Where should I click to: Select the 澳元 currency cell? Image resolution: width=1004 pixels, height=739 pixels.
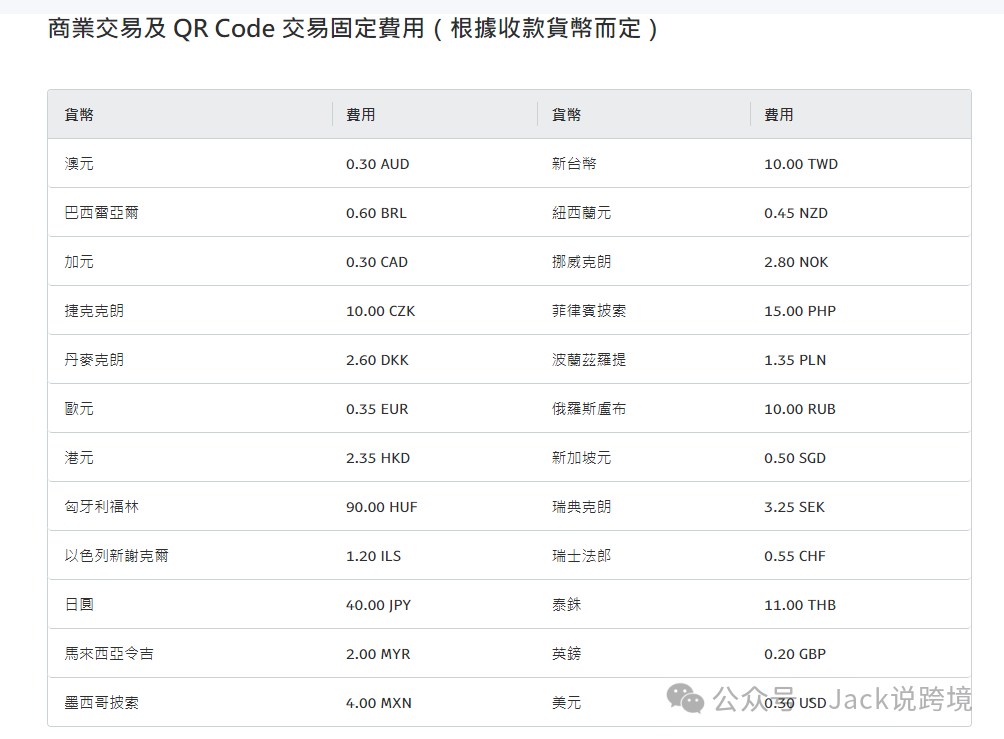pos(79,164)
